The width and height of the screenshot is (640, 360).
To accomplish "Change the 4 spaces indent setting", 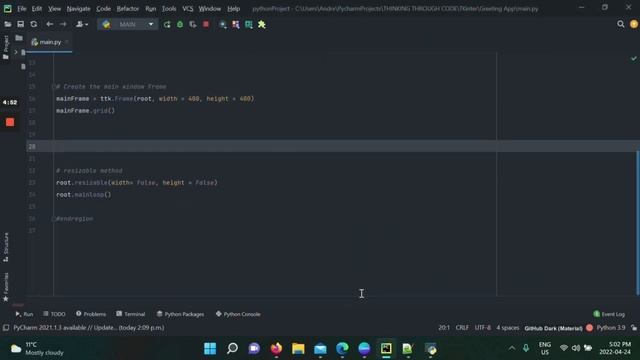I will click(x=508, y=328).
